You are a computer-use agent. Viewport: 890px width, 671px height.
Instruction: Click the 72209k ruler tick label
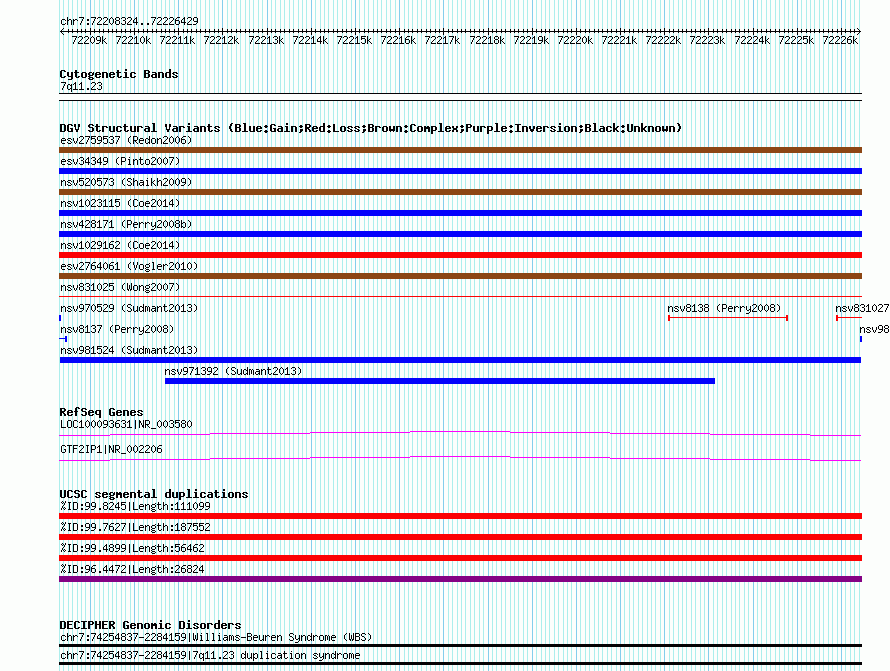click(89, 40)
